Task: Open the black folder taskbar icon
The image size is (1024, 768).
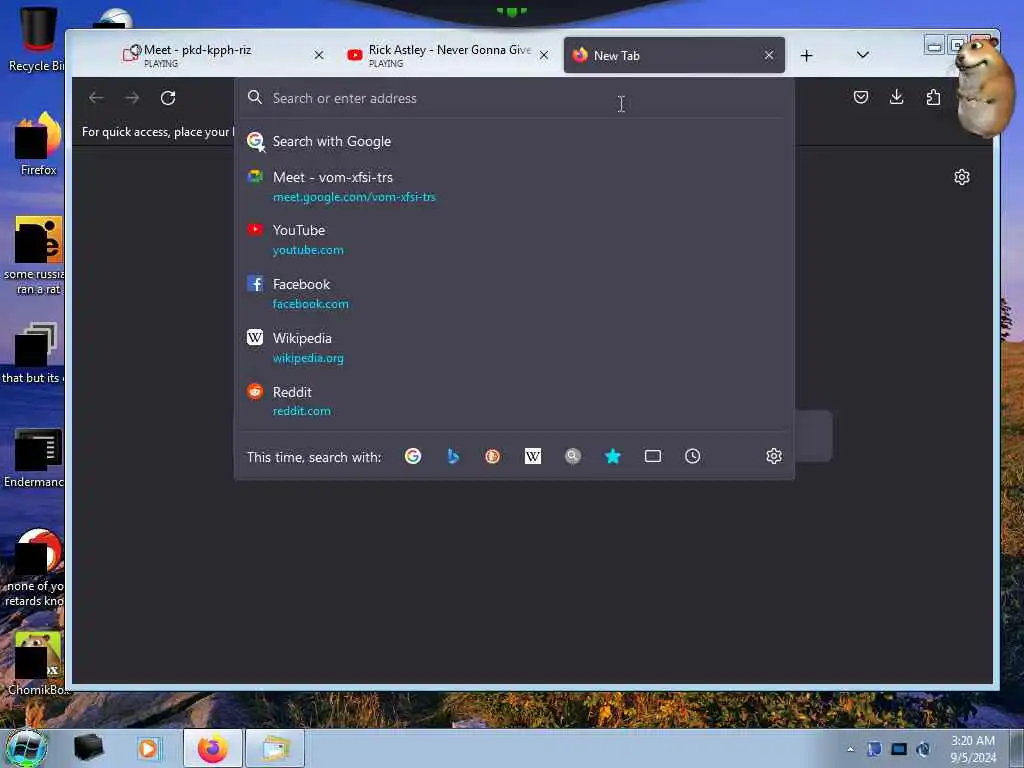Action: pos(88,748)
